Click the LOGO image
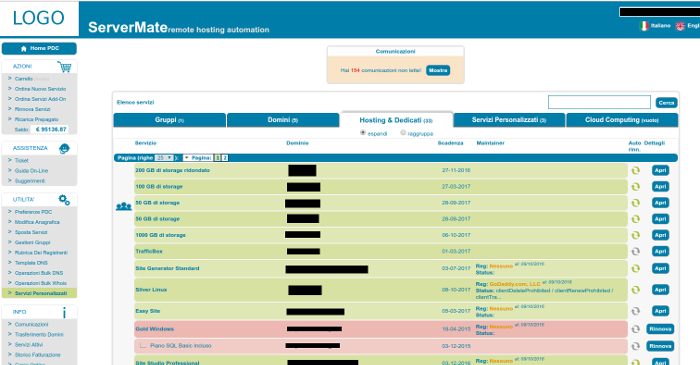The width and height of the screenshot is (700, 365). pos(39,18)
